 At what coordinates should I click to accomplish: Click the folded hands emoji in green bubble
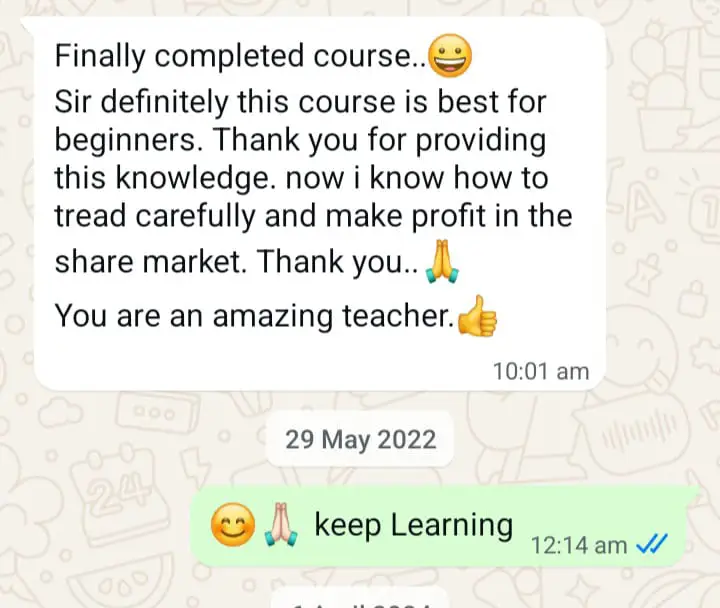coord(281,525)
